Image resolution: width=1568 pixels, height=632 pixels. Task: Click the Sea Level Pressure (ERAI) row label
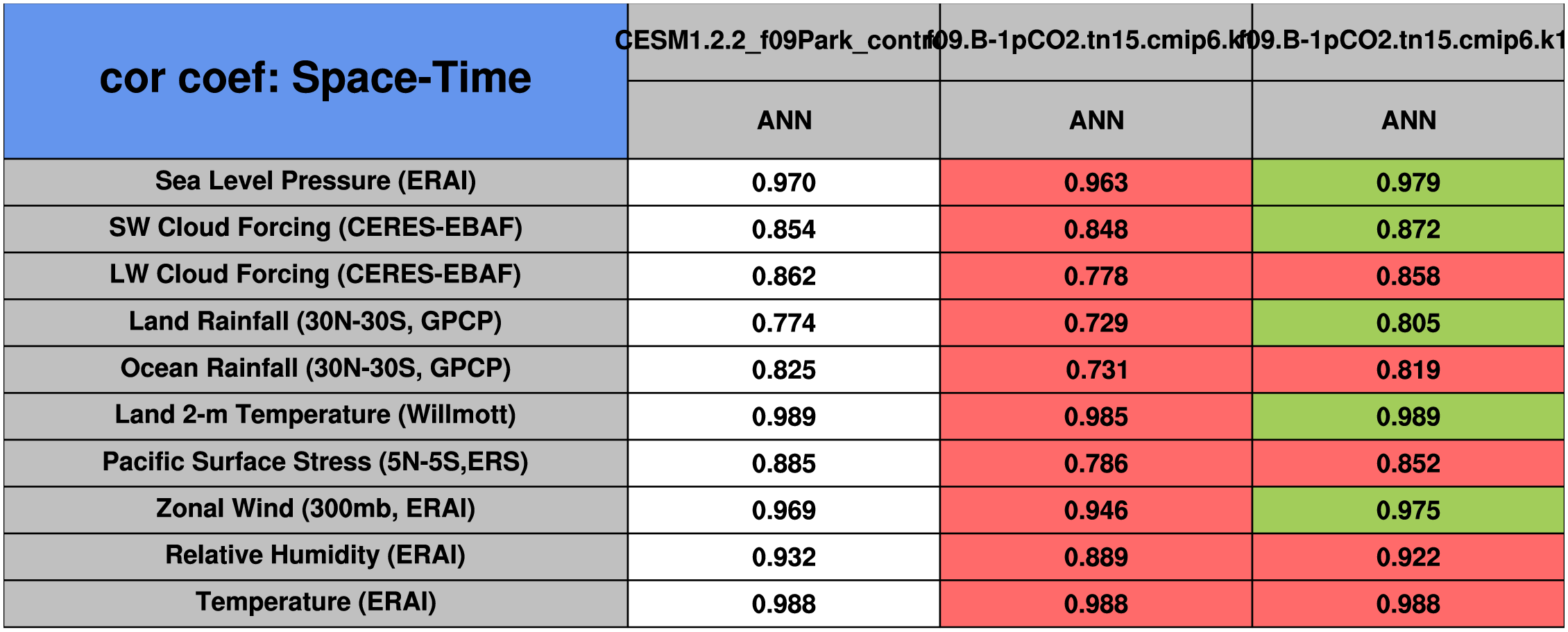click(x=316, y=182)
